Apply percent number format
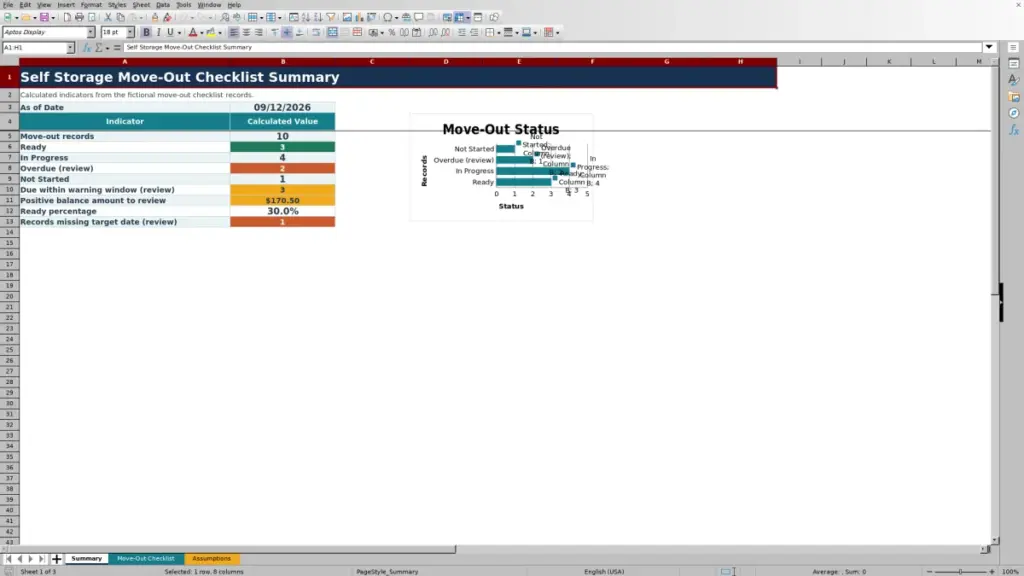 (392, 33)
